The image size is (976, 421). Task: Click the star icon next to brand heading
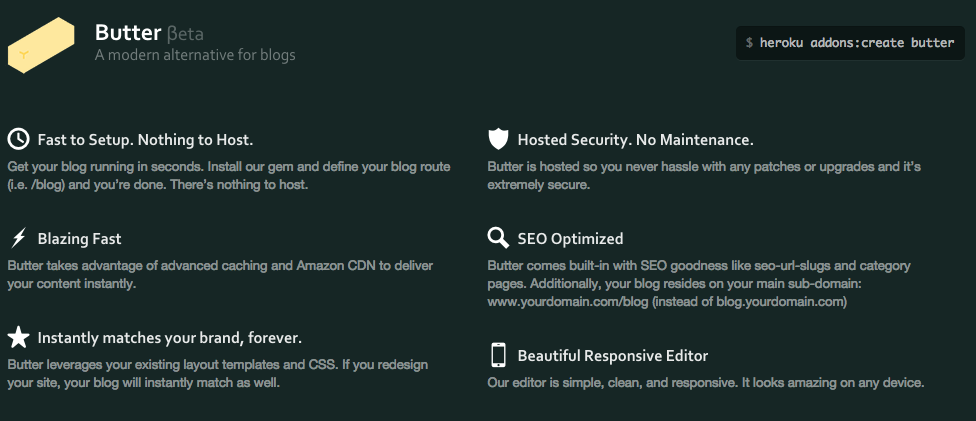pyautogui.click(x=19, y=338)
